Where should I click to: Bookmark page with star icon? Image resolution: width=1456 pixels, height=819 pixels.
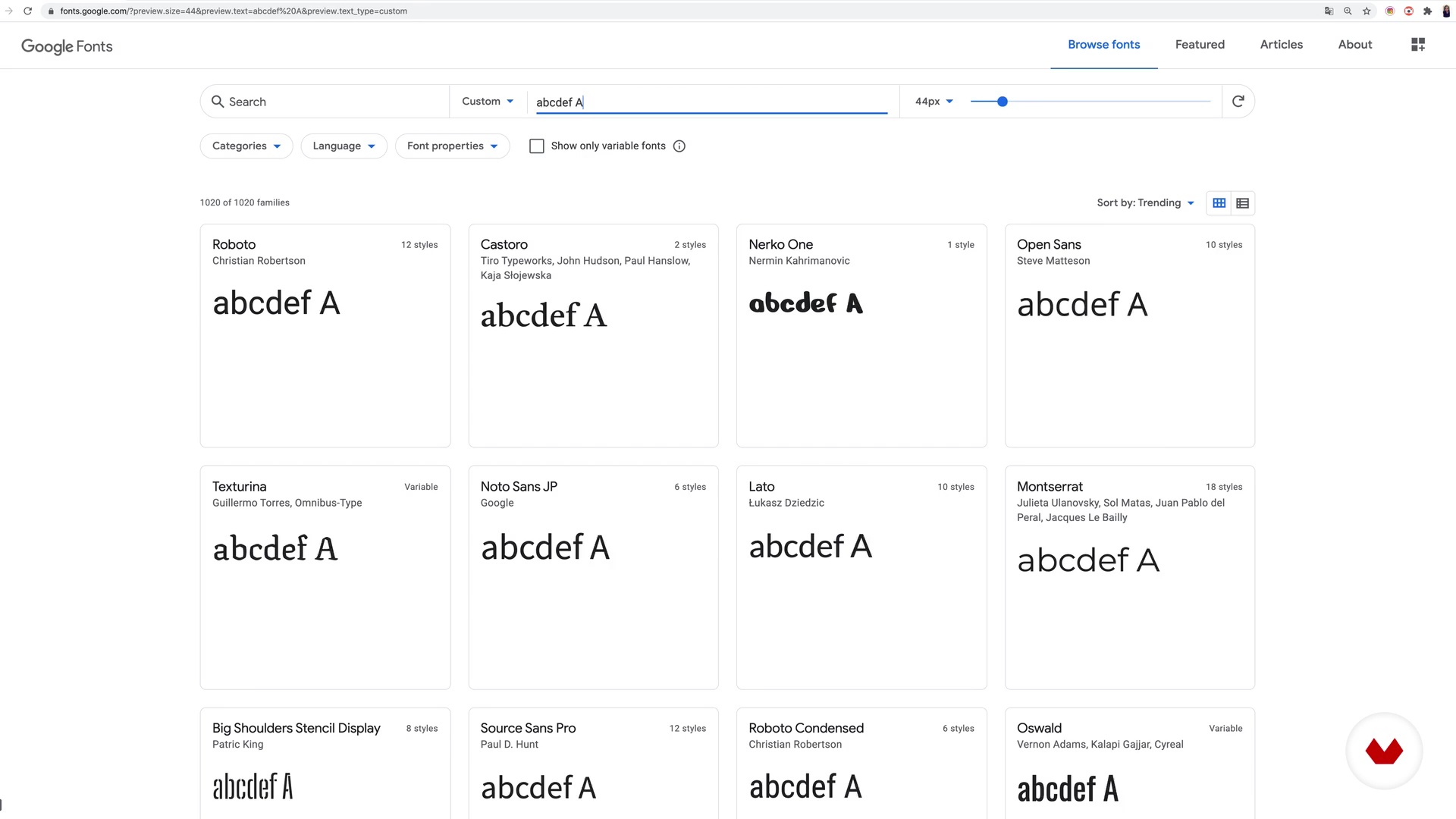[x=1367, y=11]
